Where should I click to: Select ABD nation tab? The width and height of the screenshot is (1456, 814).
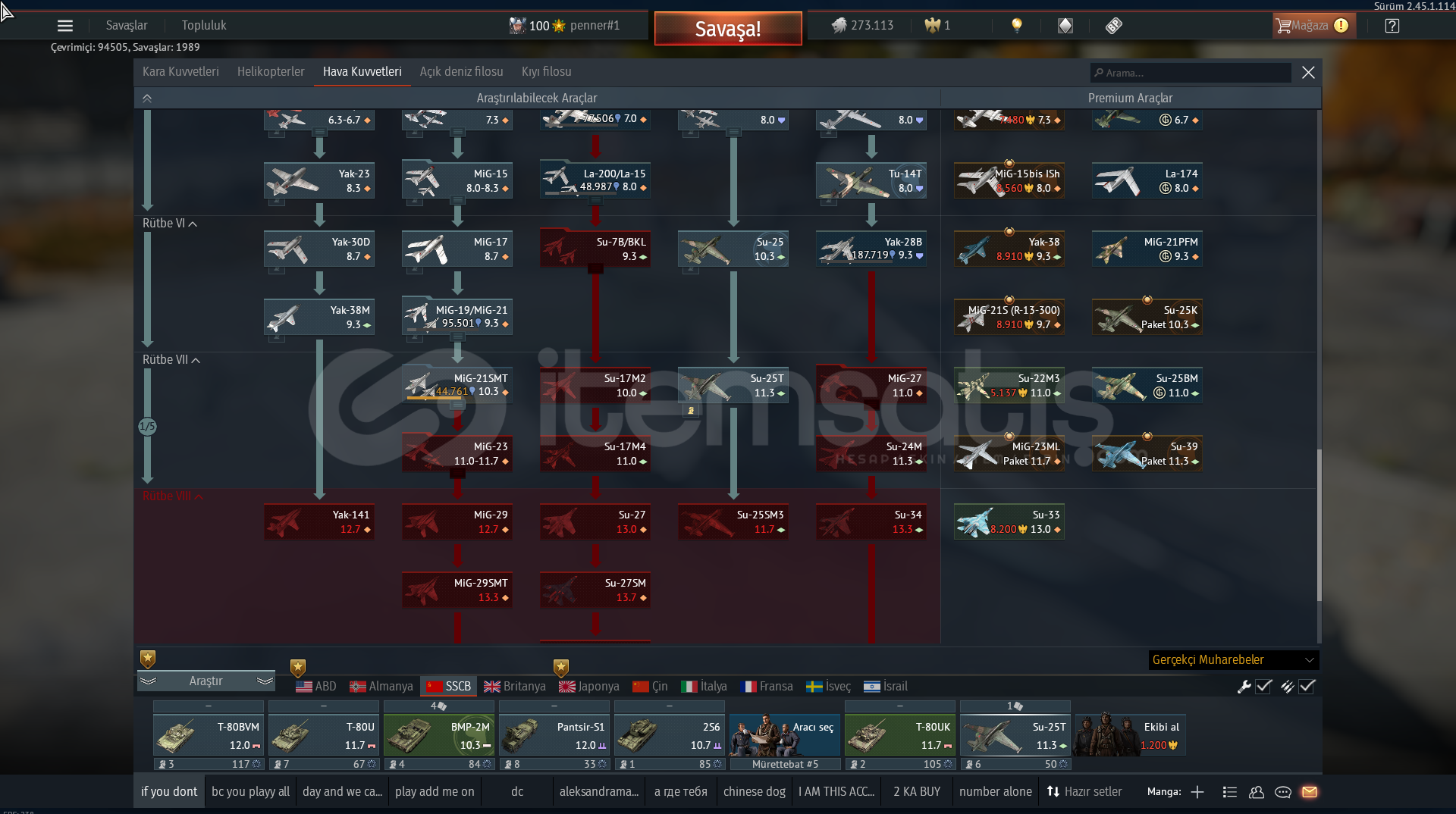pyautogui.click(x=316, y=687)
